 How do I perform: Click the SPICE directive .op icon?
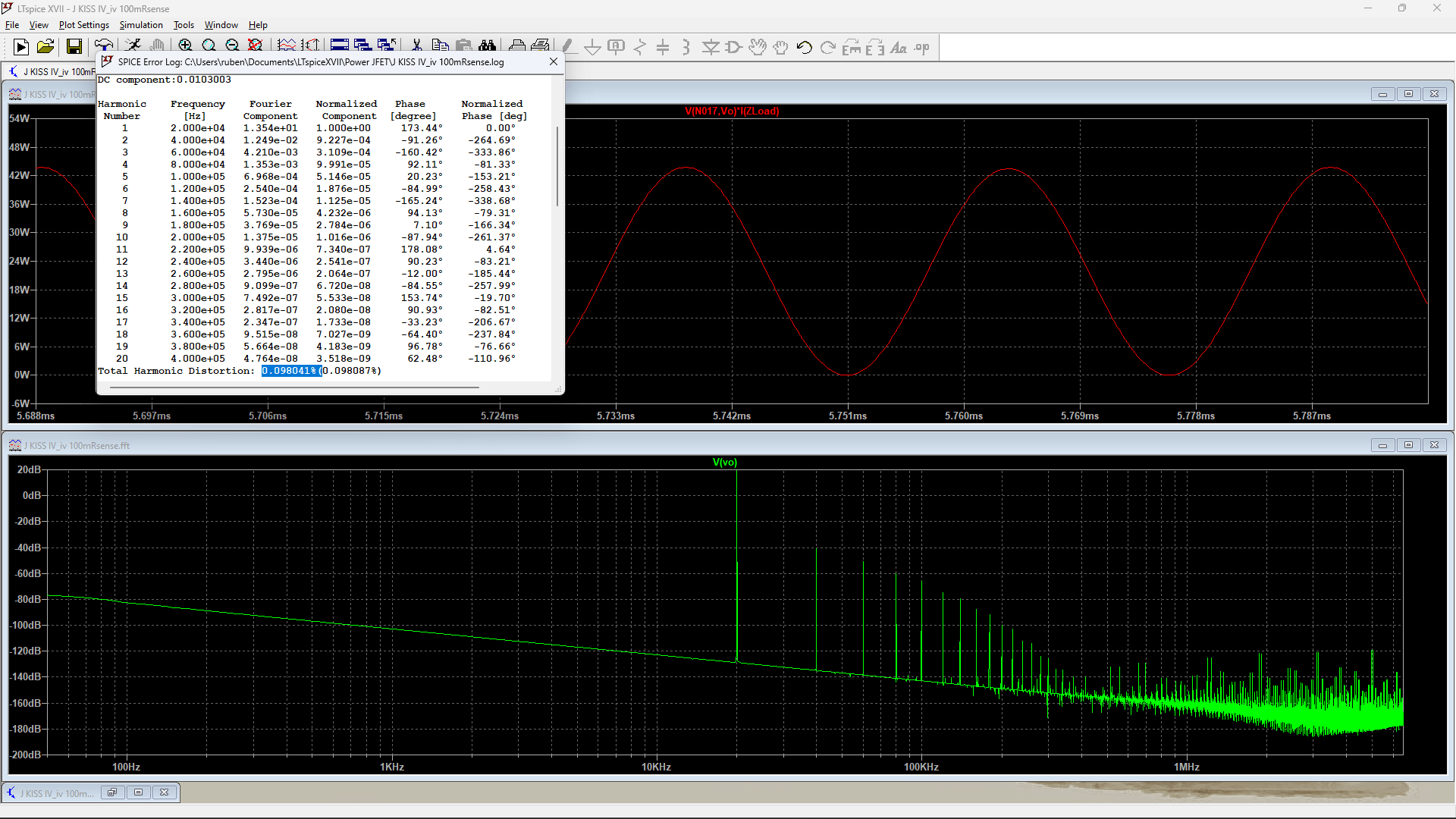click(922, 47)
